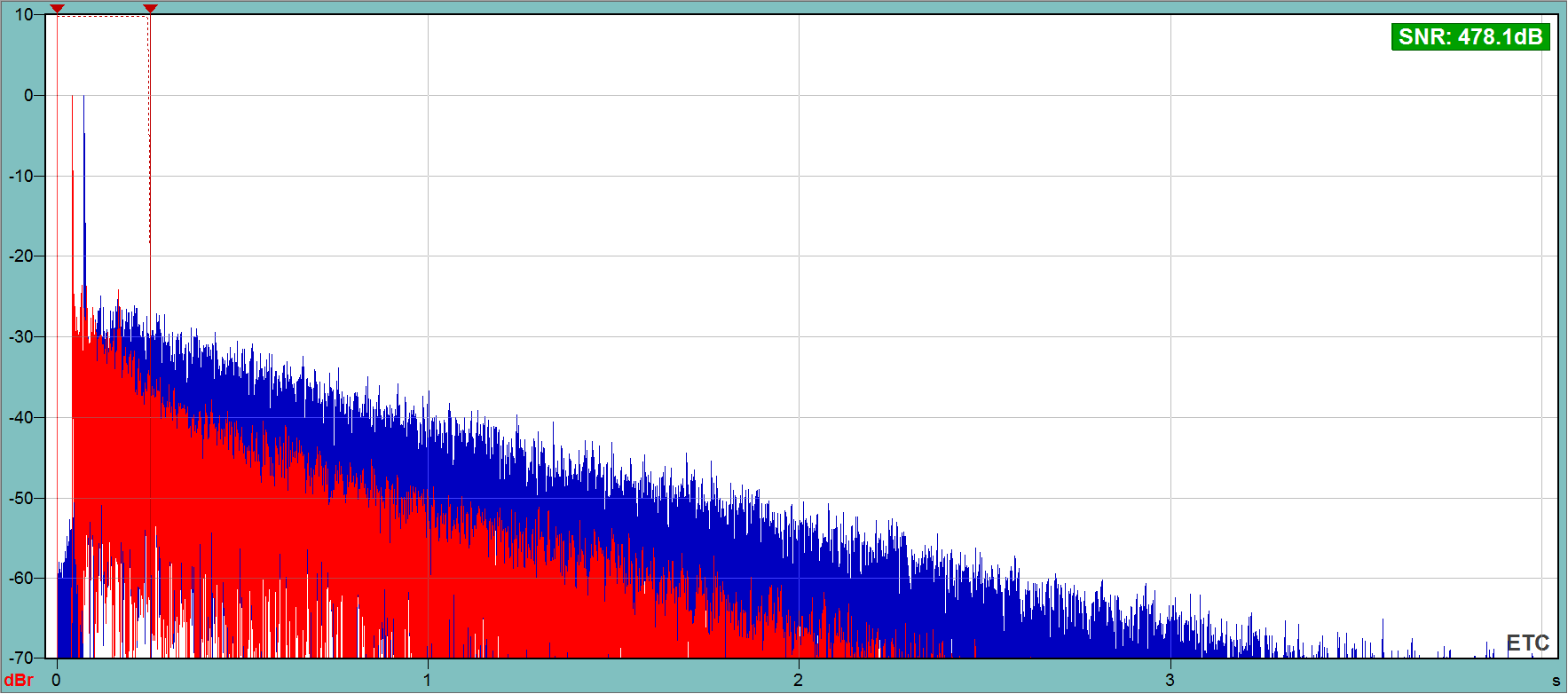The width and height of the screenshot is (1568, 694).
Task: Click the -30 vertical axis value
Action: tap(21, 336)
